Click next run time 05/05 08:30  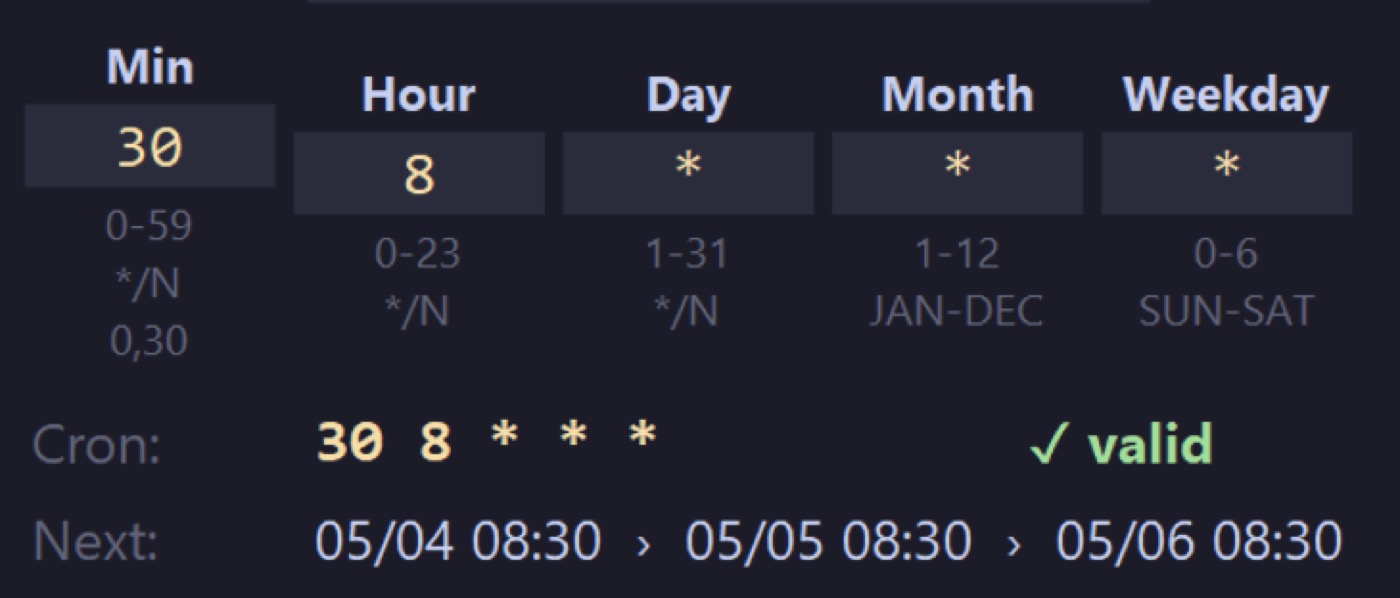coord(828,541)
